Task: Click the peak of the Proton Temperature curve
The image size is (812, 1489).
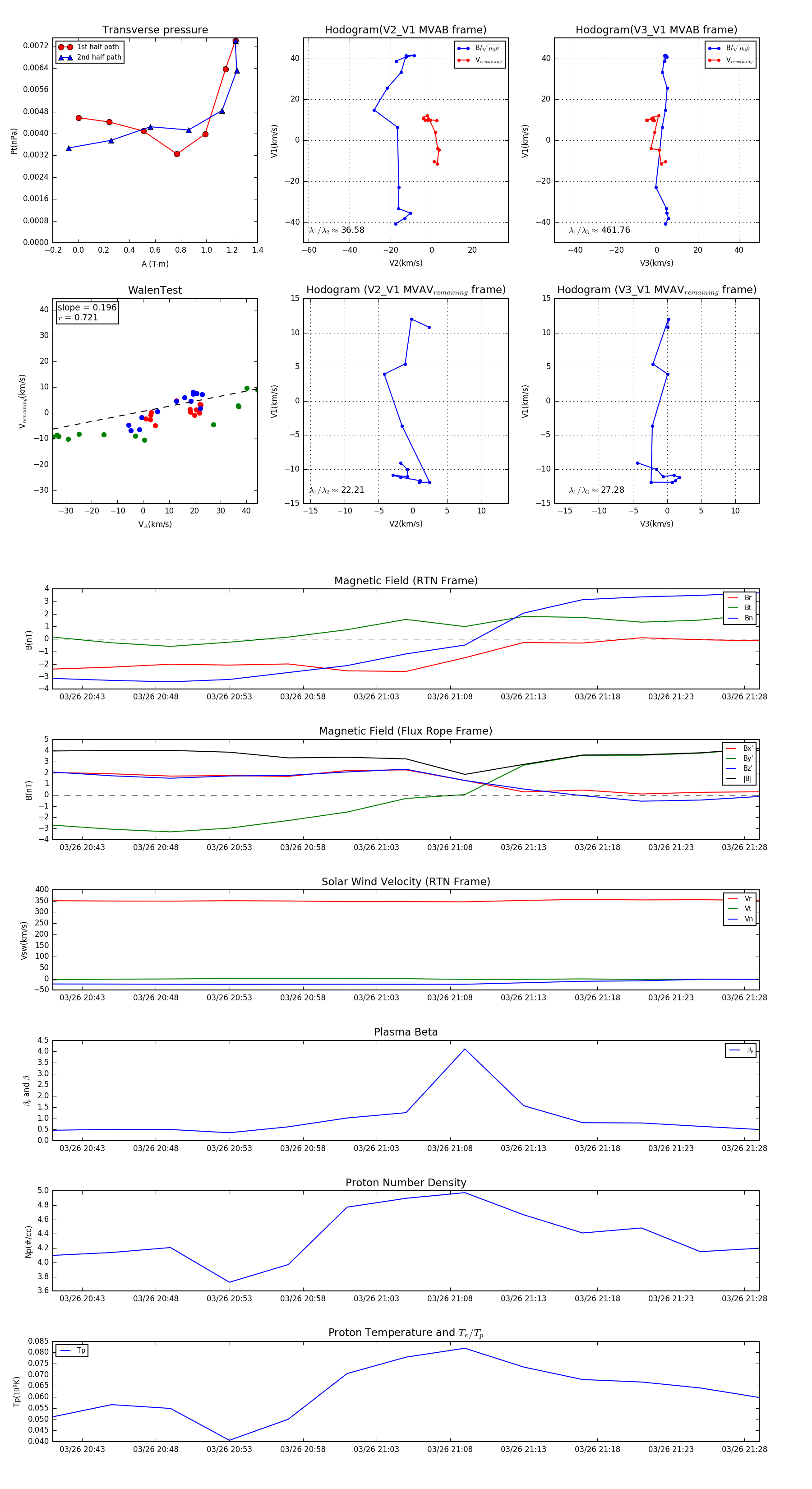Action: [465, 1349]
